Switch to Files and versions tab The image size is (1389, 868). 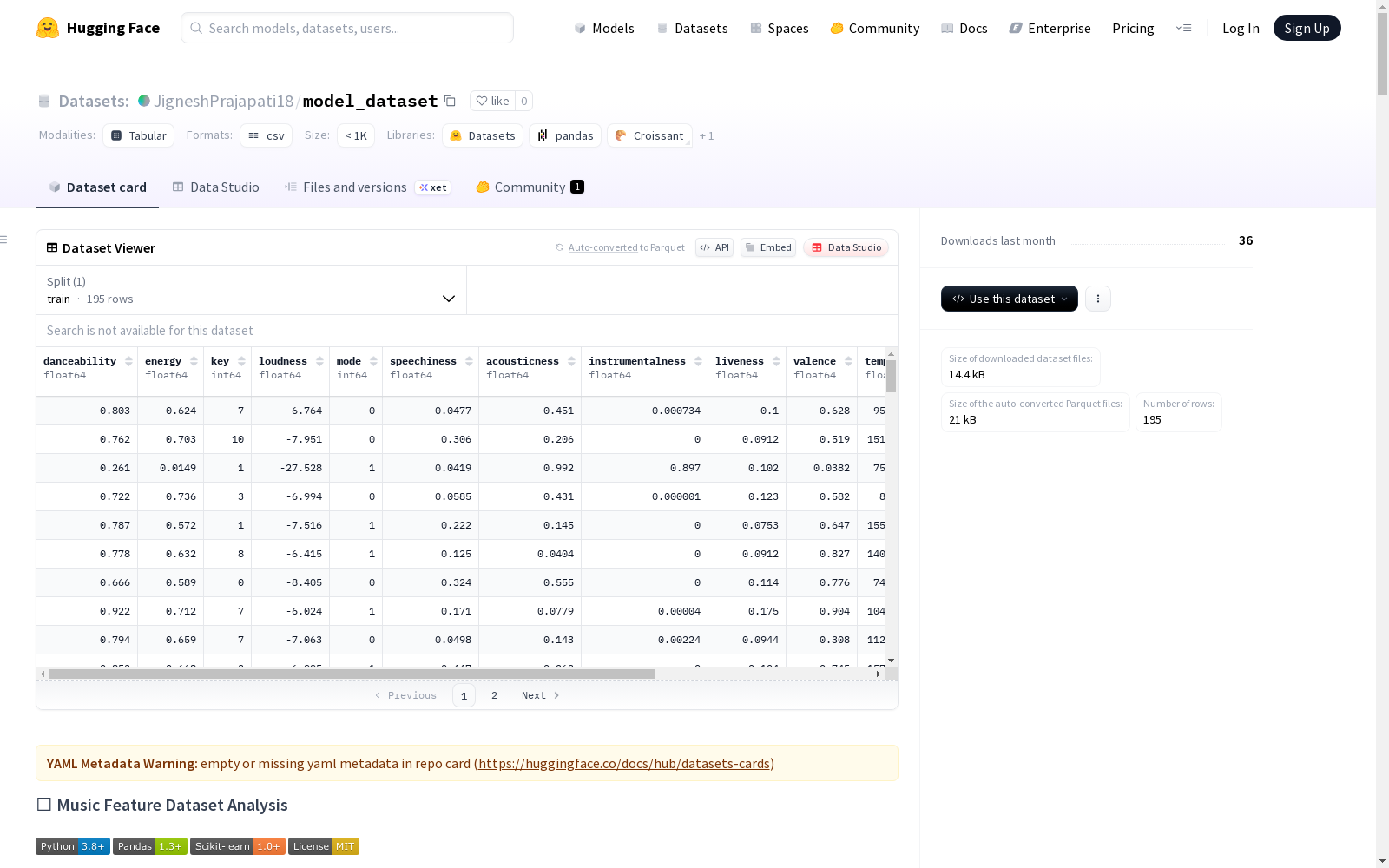(x=367, y=187)
